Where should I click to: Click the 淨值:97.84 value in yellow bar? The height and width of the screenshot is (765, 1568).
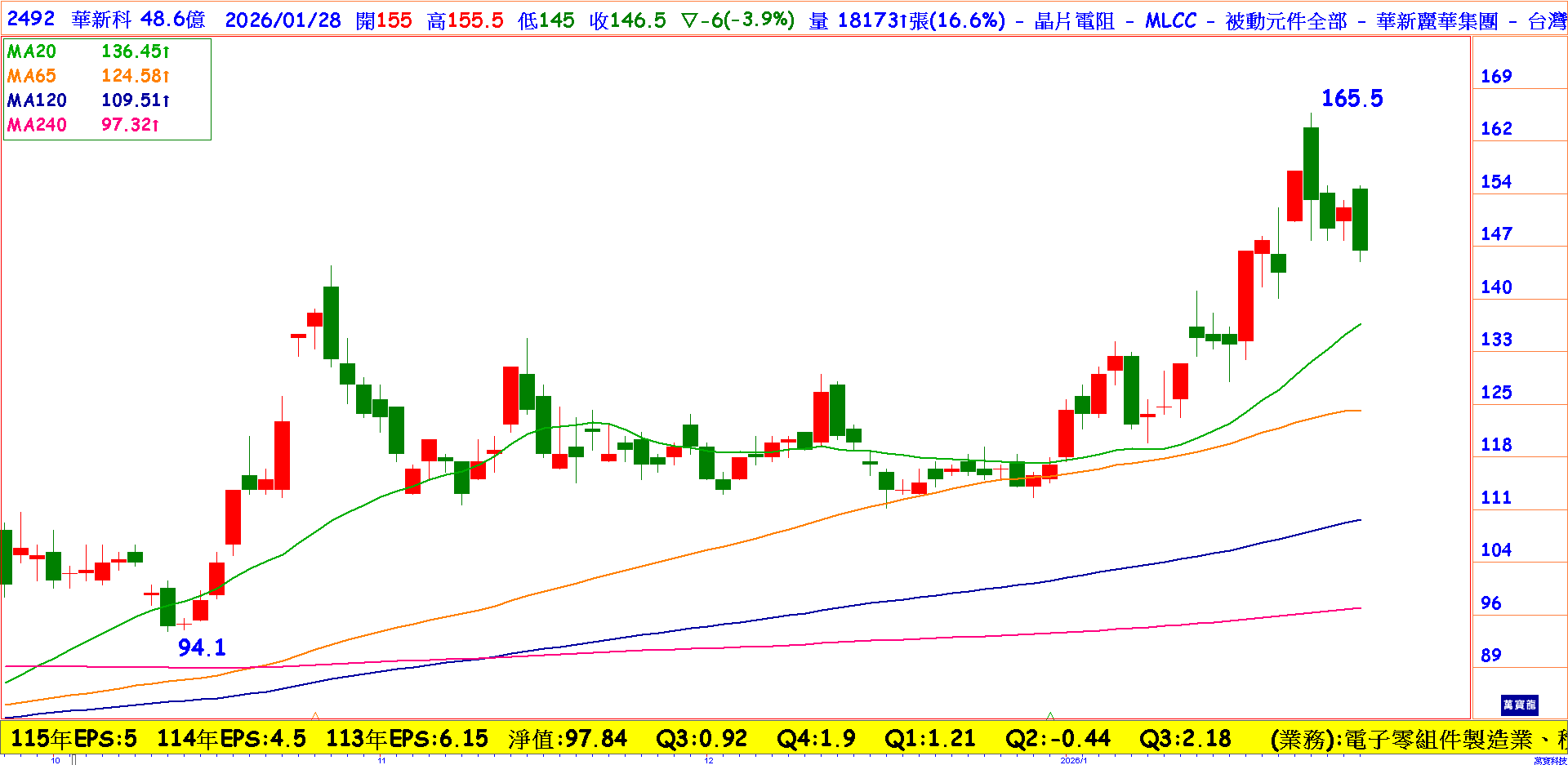click(x=567, y=739)
